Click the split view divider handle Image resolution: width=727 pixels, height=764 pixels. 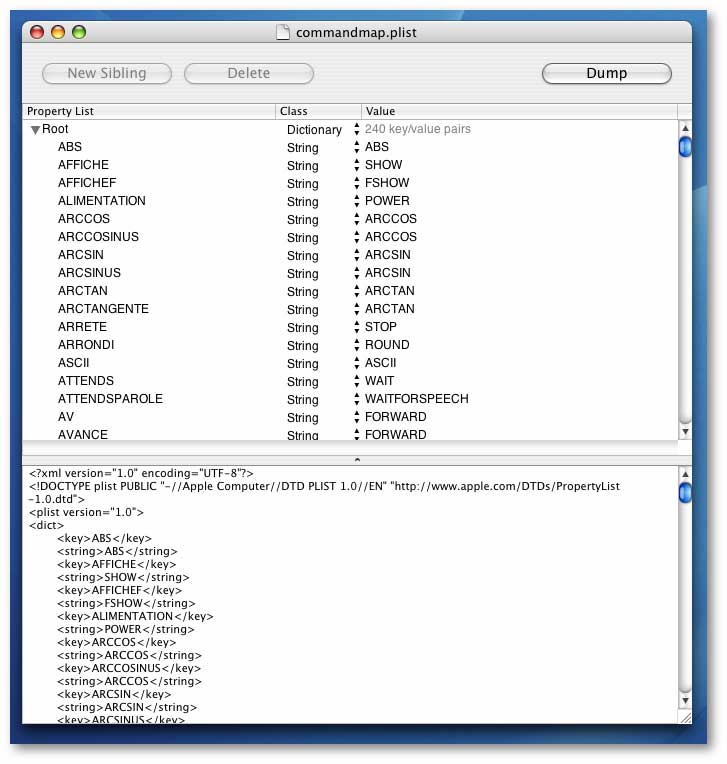pos(357,459)
